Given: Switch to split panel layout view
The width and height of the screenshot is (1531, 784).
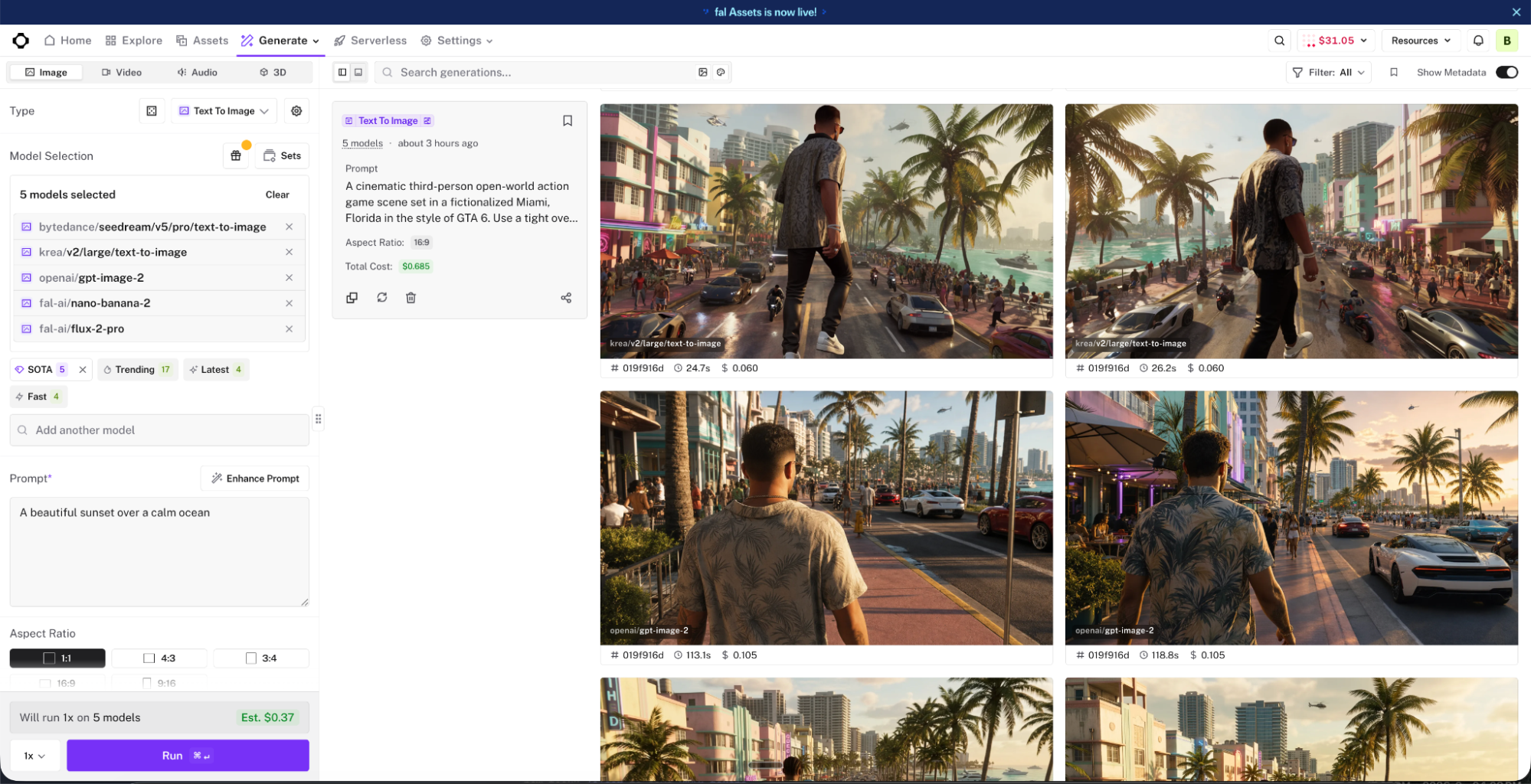Looking at the screenshot, I should tap(342, 72).
